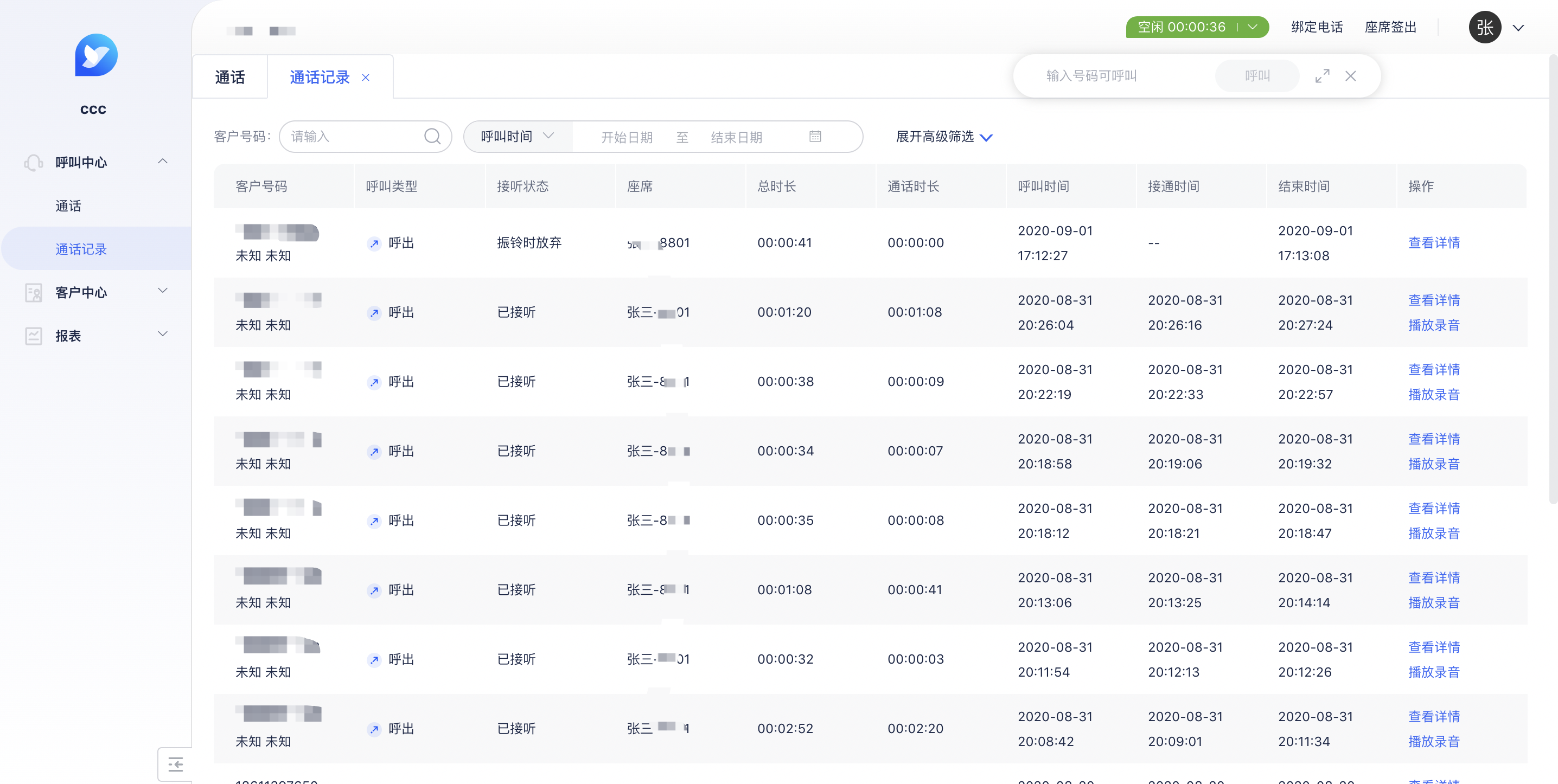Expand the 报表 menu group
The image size is (1558, 784).
163,335
